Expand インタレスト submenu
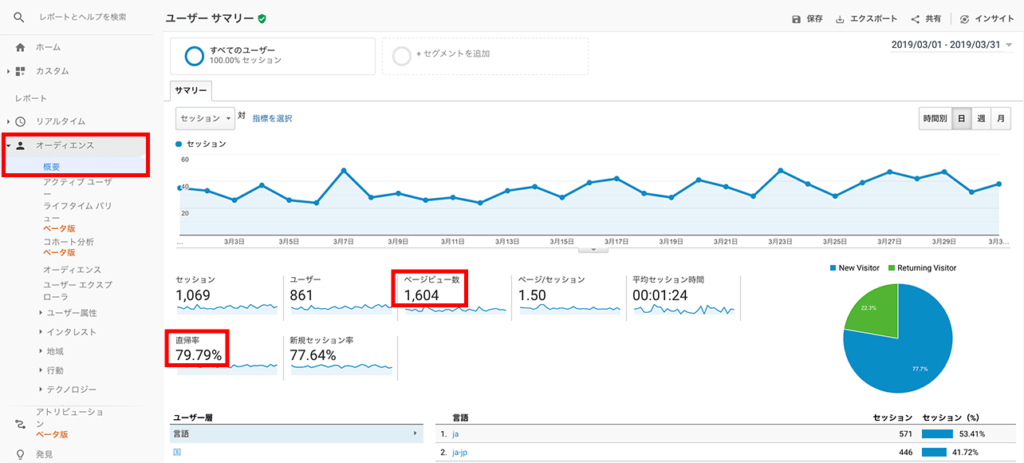Image resolution: width=1024 pixels, height=463 pixels. pyautogui.click(x=40, y=332)
